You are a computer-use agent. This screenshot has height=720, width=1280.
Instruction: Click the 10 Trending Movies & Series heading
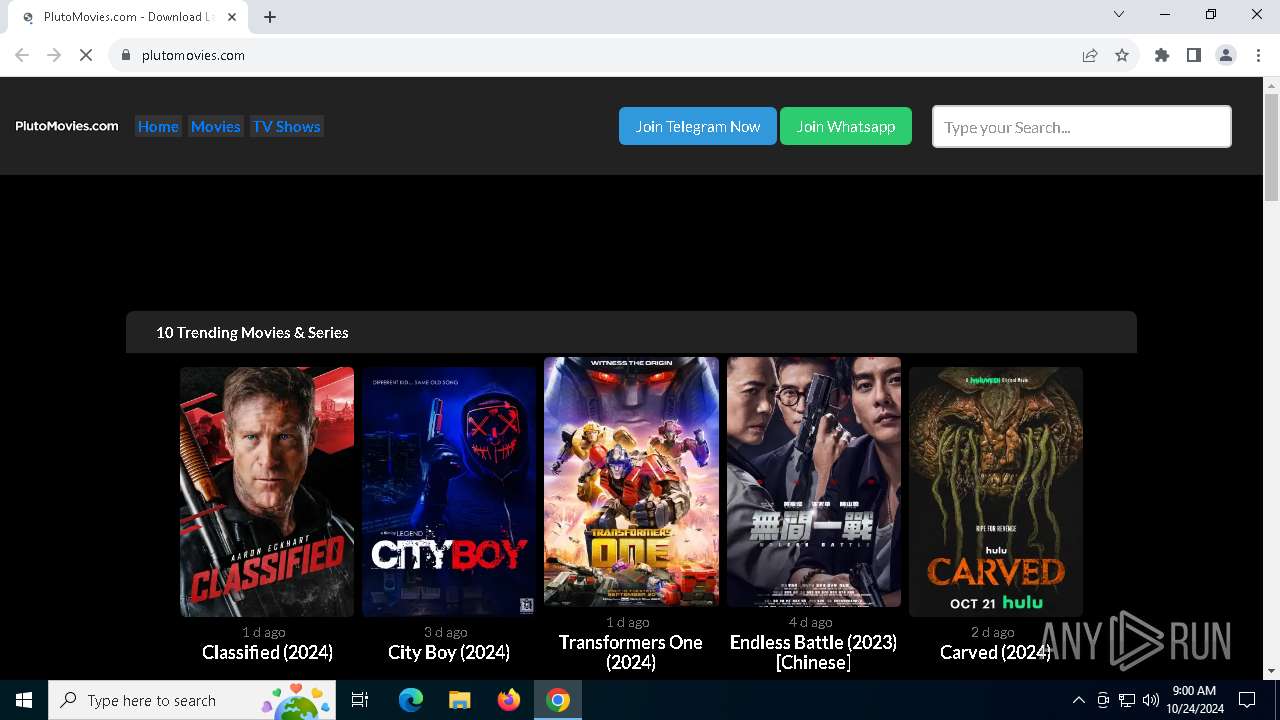(x=252, y=332)
